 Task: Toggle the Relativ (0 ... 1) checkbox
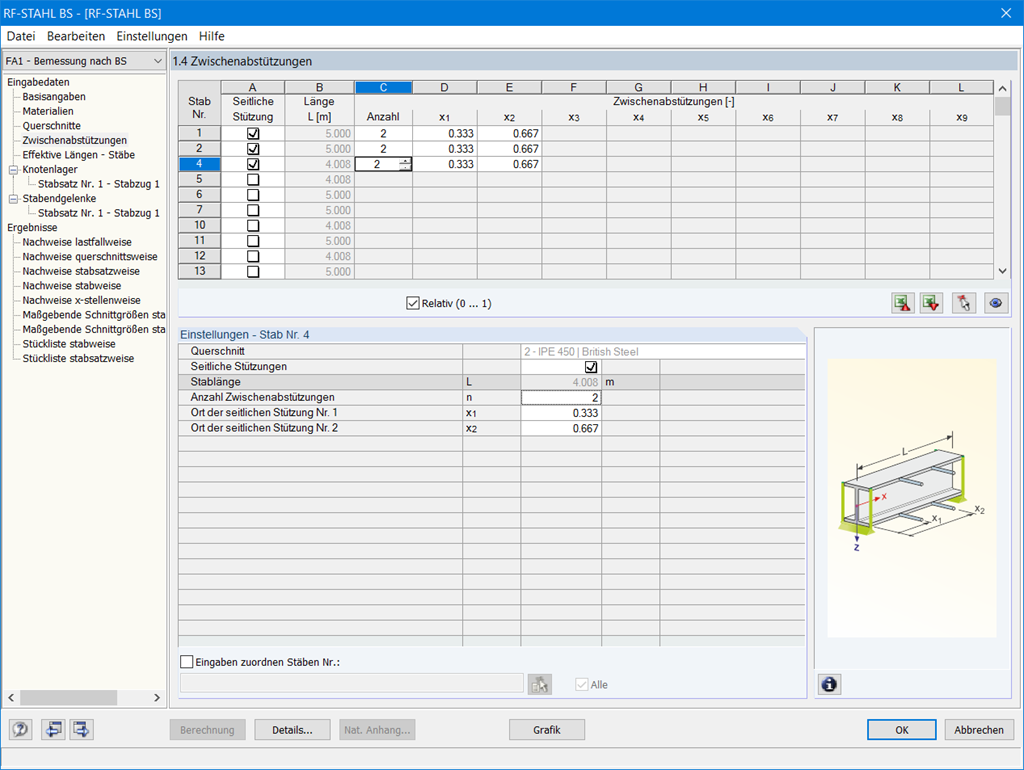[x=412, y=303]
